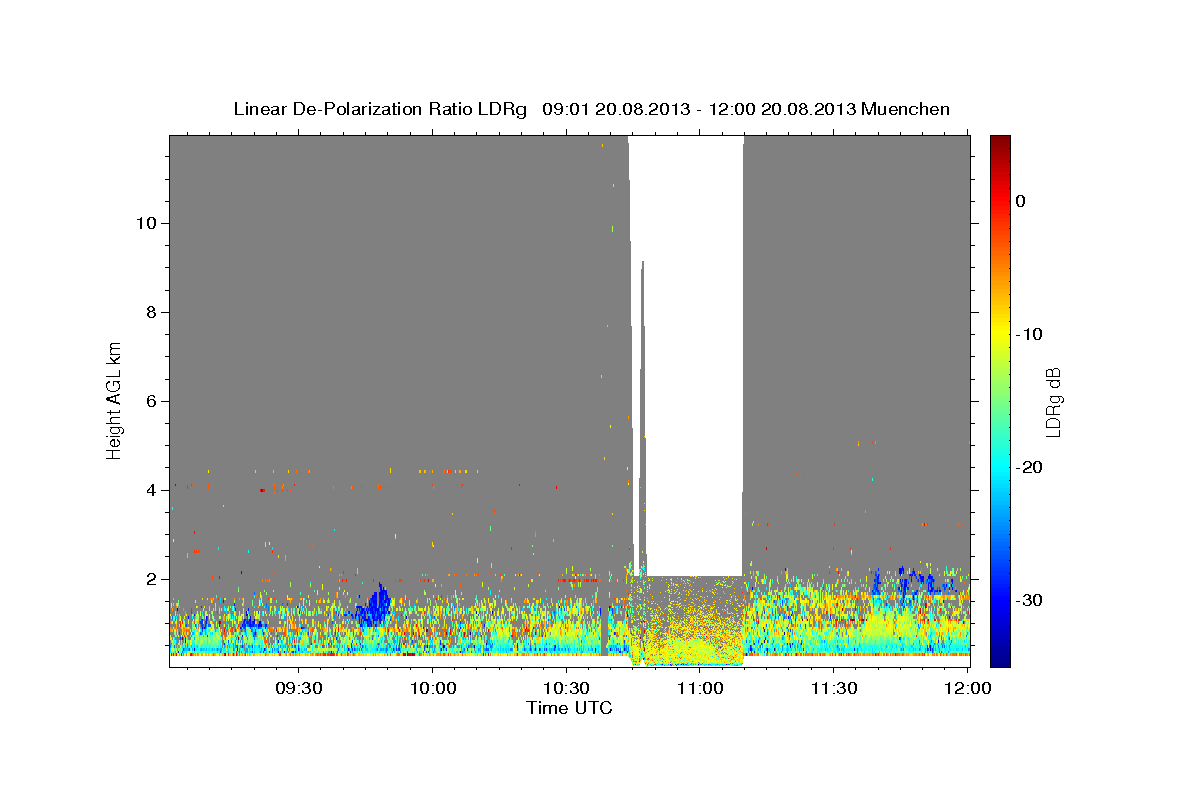Click the 'LDRg dB' colorbar label
1200x800 pixels.
pyautogui.click(x=1053, y=402)
